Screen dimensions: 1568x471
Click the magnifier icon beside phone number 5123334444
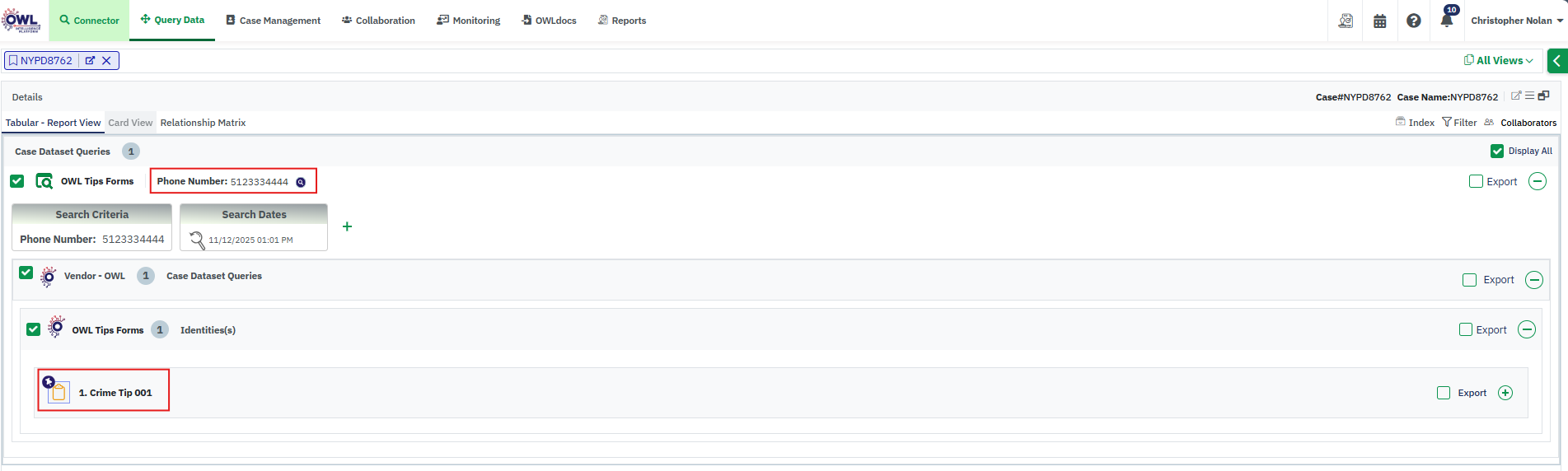click(x=301, y=182)
